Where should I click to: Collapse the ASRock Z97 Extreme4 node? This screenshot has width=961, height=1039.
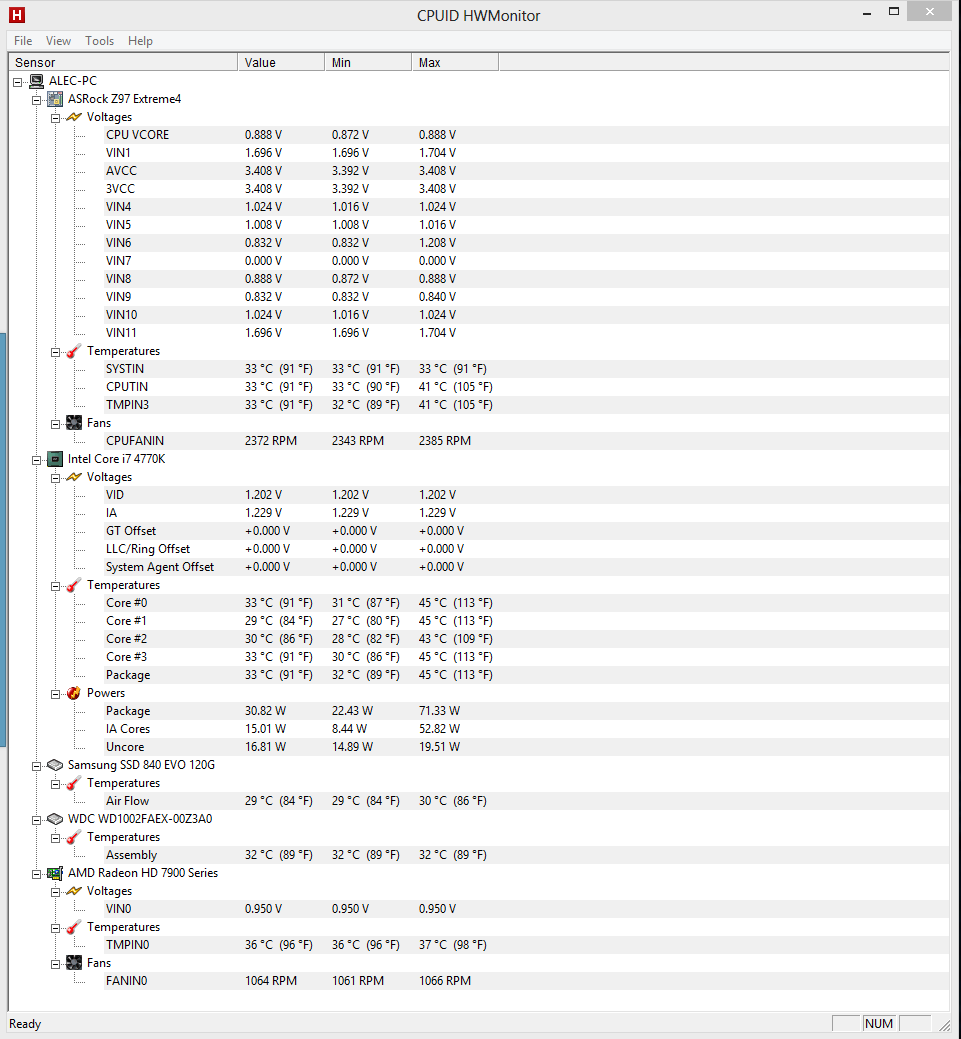tap(36, 100)
